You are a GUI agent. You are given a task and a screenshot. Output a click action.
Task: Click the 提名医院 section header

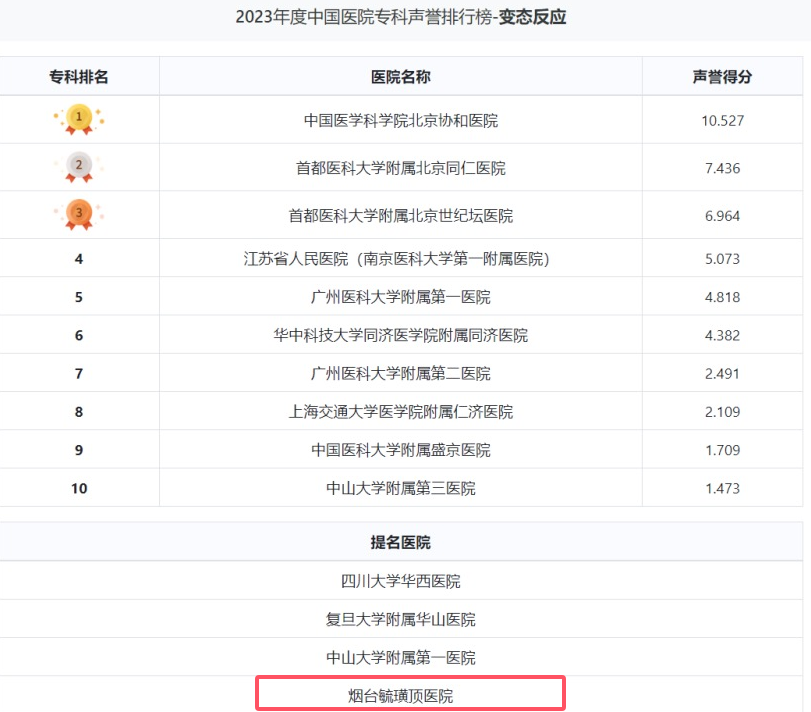[x=401, y=542]
